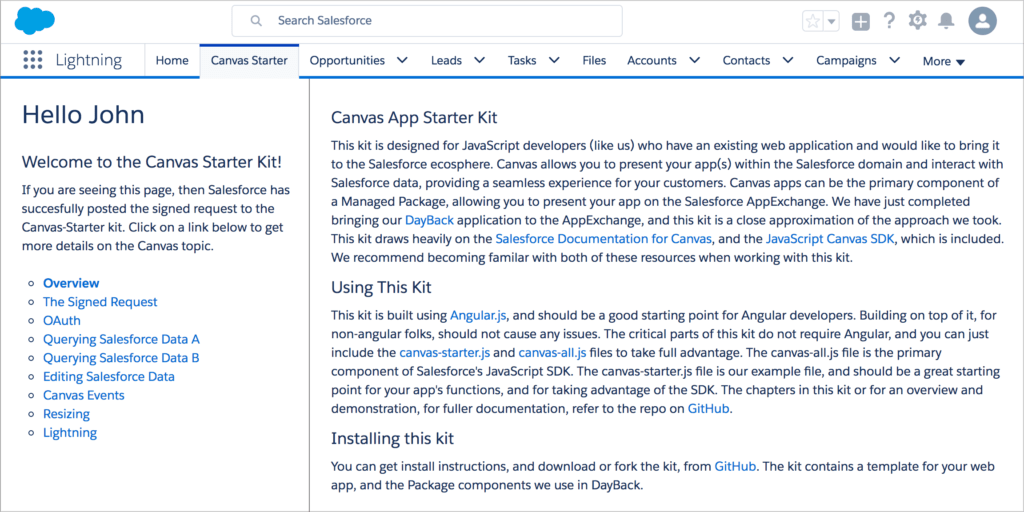Open the user profile avatar
Viewport: 1024px width, 512px height.
982,21
